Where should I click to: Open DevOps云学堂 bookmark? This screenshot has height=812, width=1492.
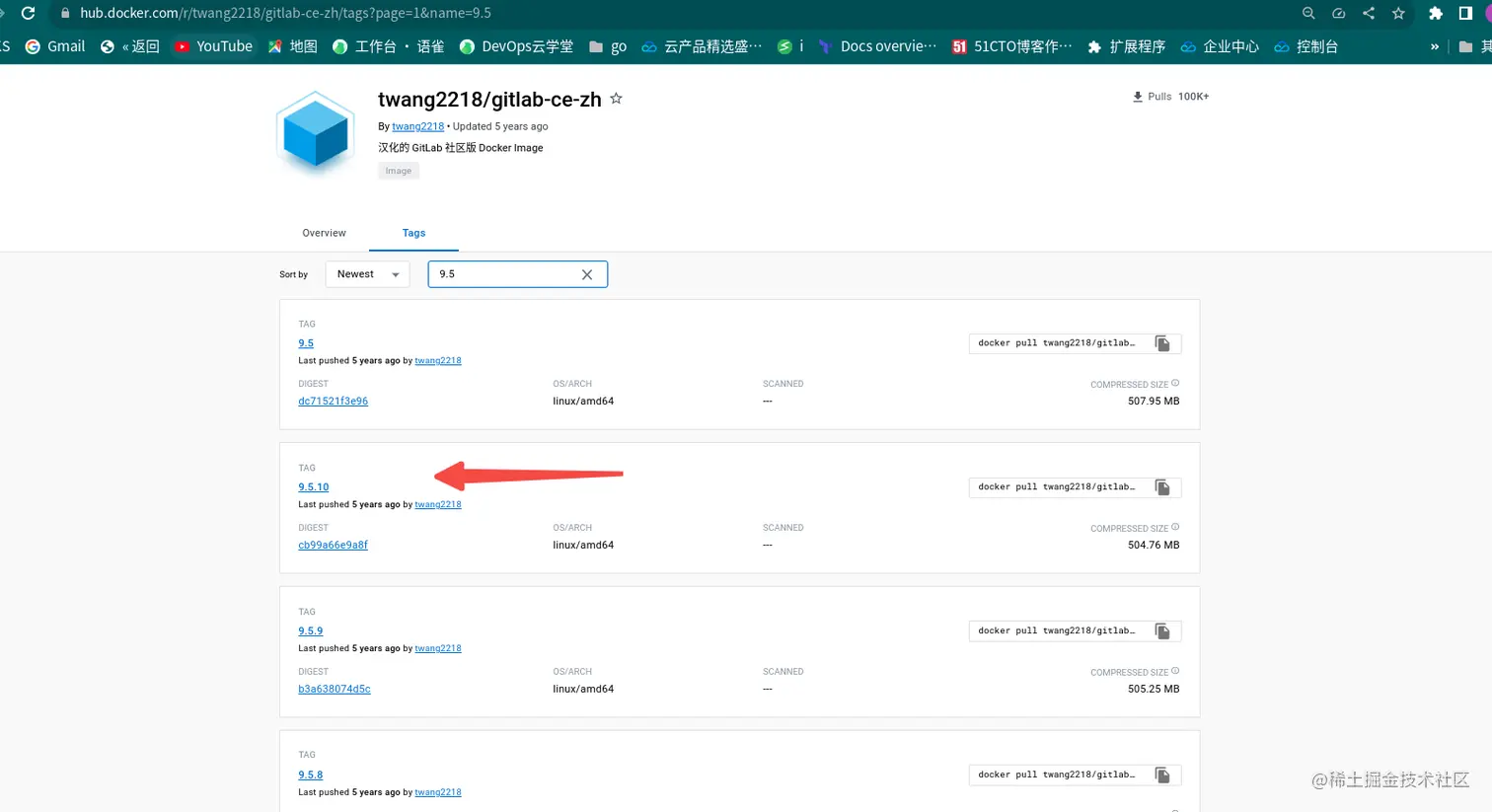pos(516,46)
